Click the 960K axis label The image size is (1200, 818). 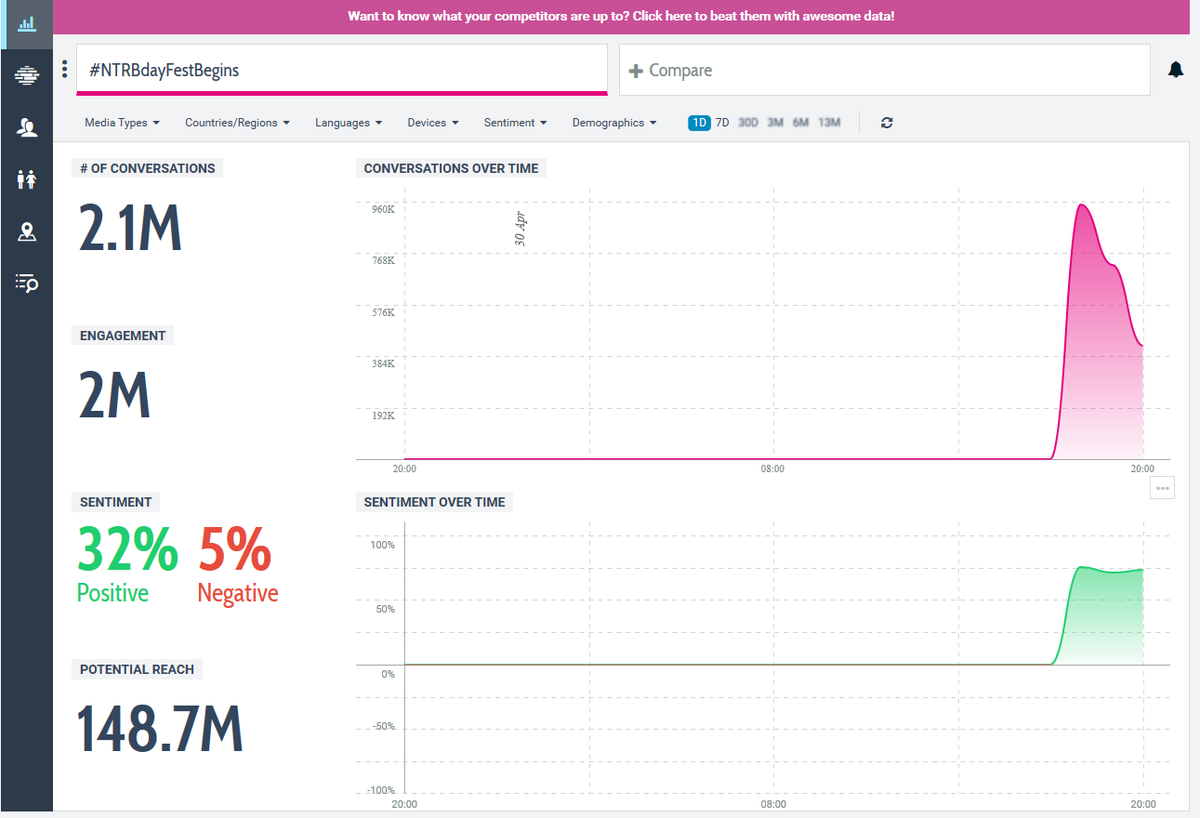pos(383,209)
